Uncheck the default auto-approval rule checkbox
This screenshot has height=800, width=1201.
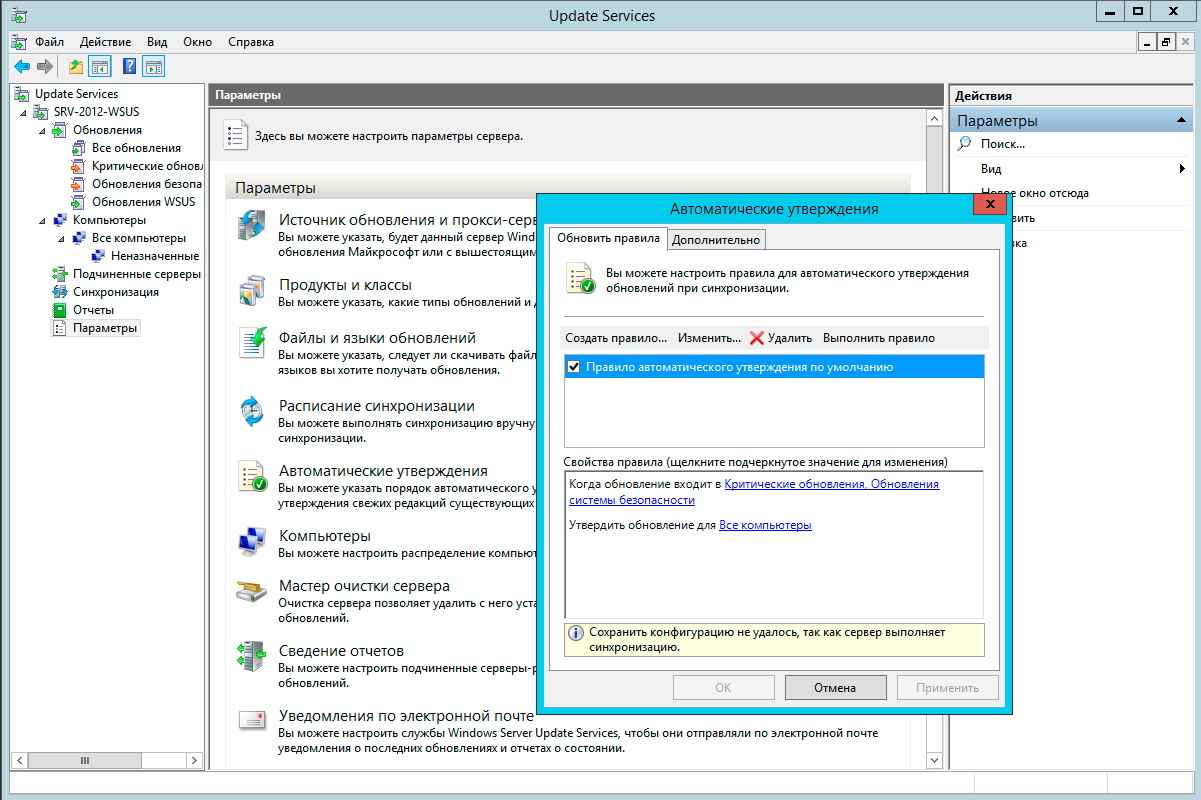click(574, 367)
